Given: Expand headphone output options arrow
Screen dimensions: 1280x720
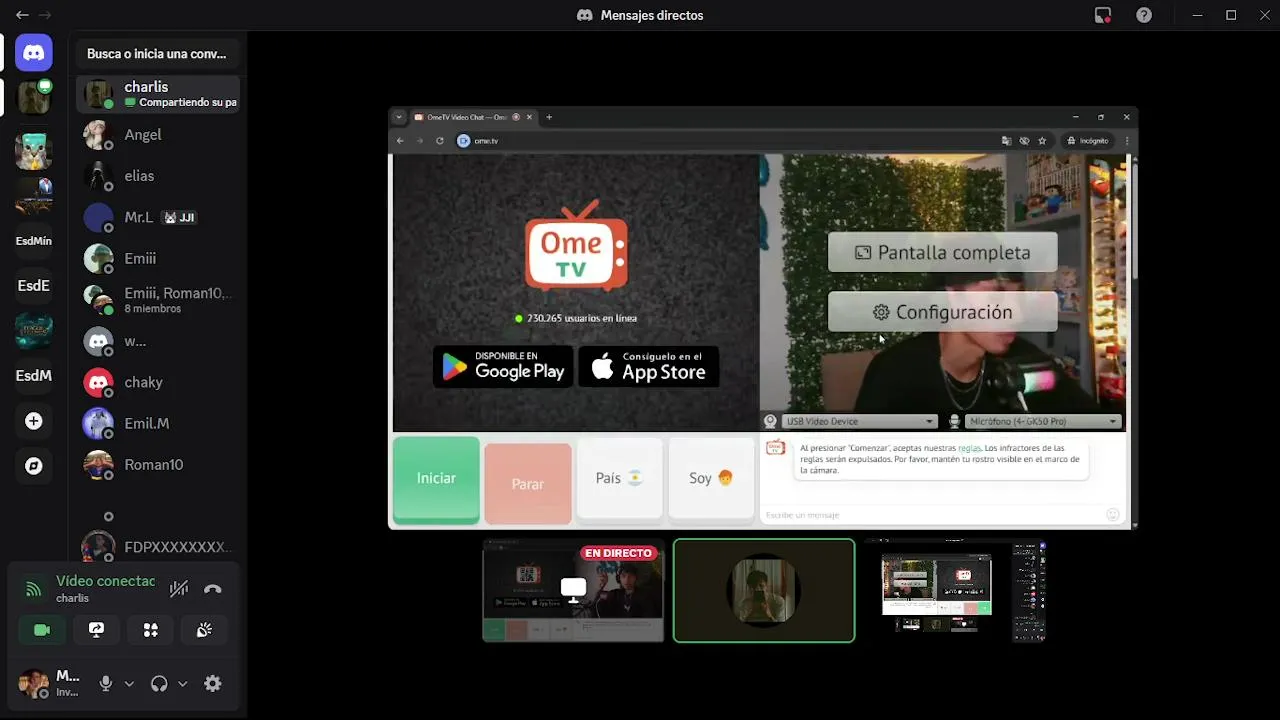Looking at the screenshot, I should pos(182,684).
